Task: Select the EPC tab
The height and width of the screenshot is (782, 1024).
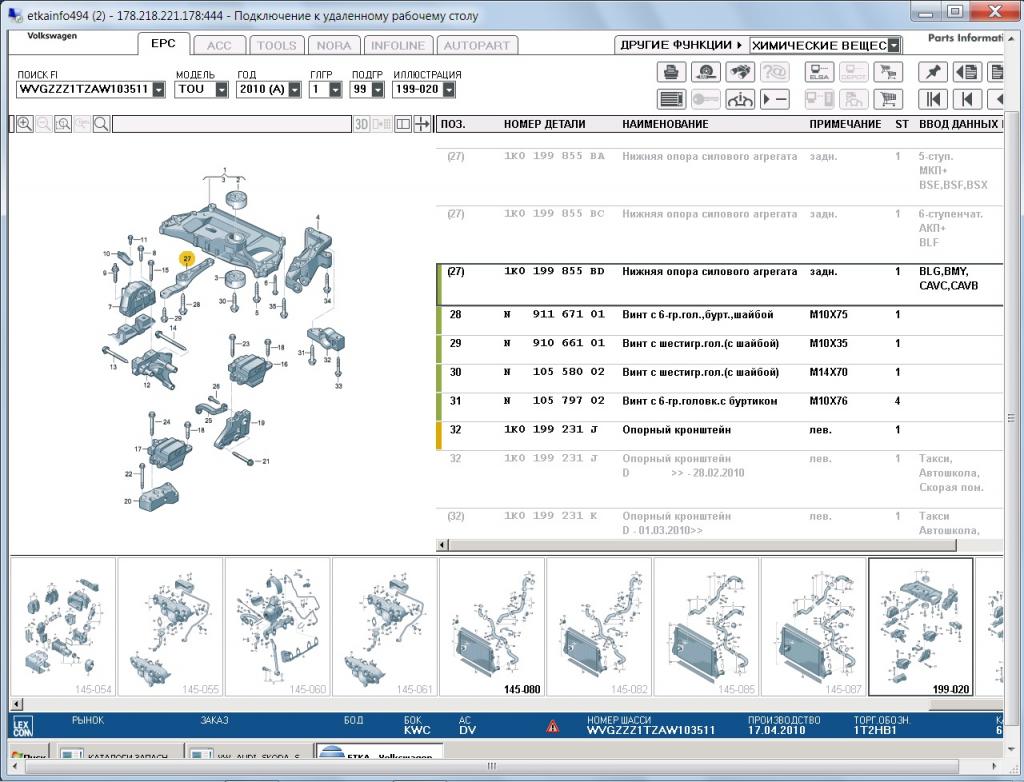Action: 163,44
